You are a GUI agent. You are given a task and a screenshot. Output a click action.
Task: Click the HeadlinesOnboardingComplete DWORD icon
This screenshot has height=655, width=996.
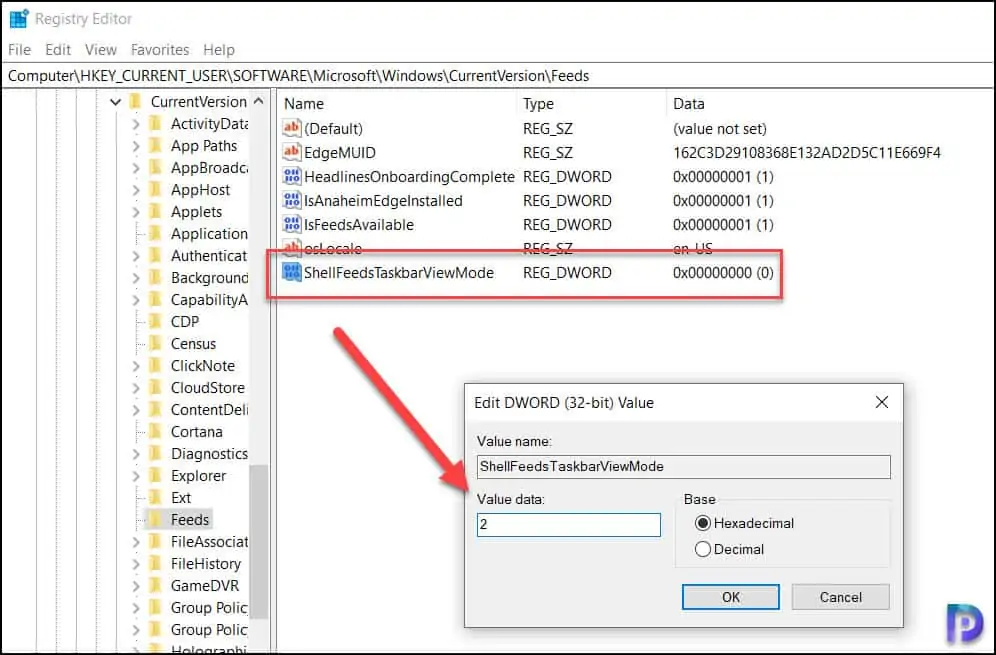click(292, 177)
